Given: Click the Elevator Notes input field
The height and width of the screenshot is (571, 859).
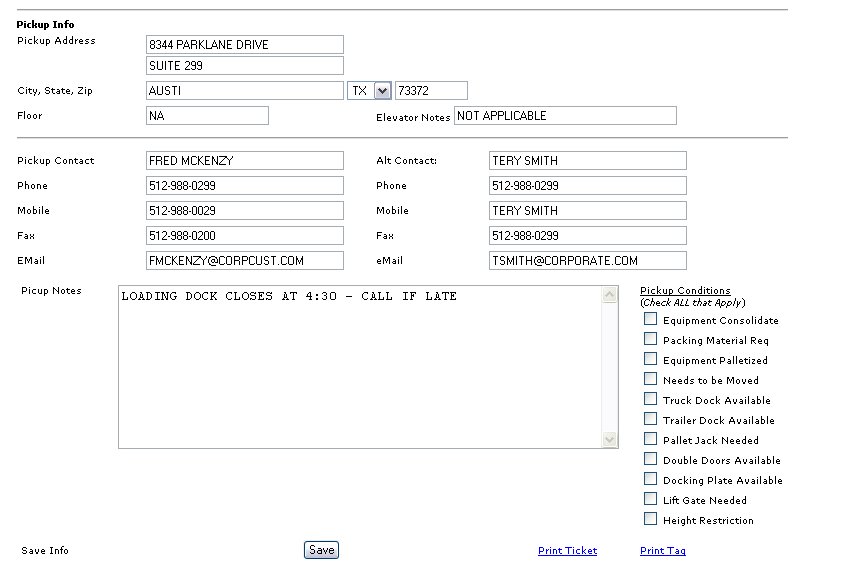Looking at the screenshot, I should coord(565,116).
